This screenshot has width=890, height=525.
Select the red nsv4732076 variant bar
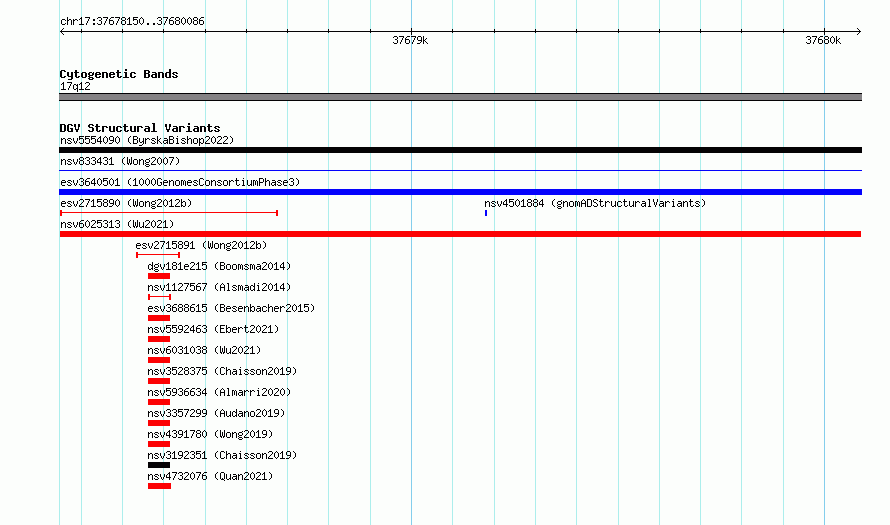point(159,486)
